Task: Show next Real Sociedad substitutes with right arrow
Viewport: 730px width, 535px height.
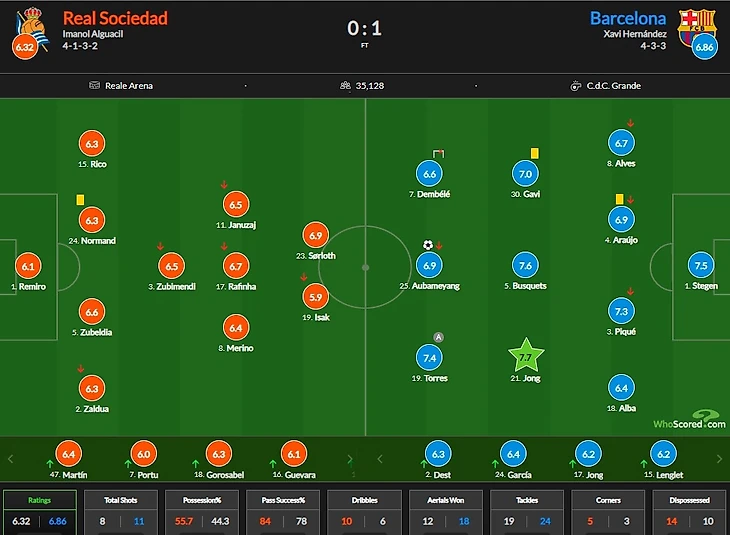Action: tap(350, 459)
